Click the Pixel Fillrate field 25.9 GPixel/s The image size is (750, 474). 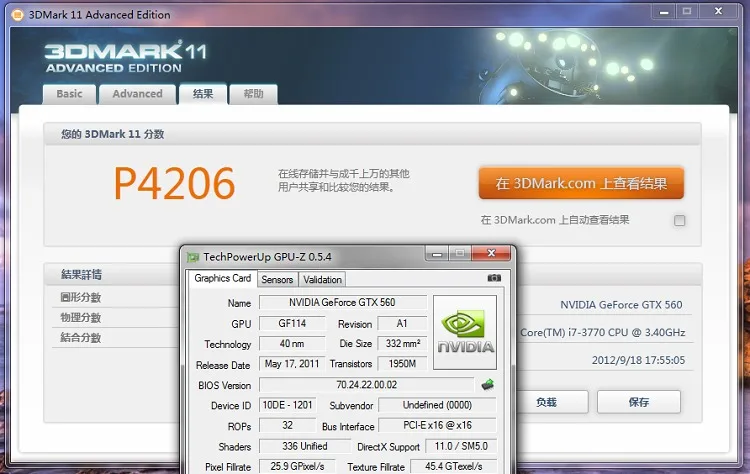click(297, 466)
